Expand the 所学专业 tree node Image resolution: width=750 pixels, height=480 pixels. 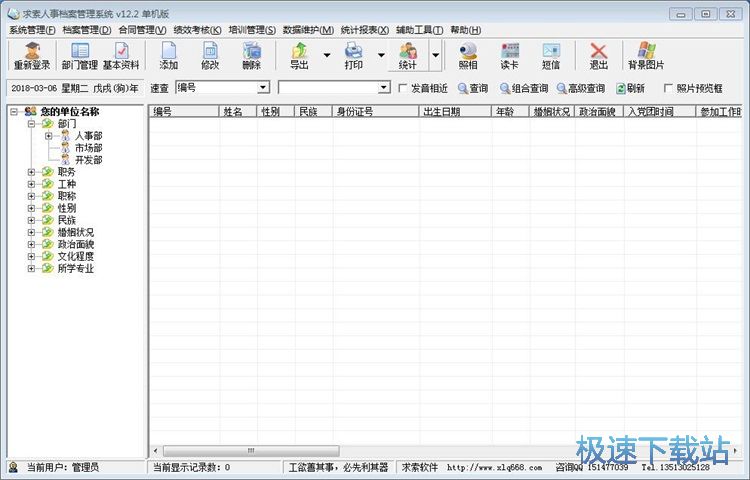coord(32,268)
